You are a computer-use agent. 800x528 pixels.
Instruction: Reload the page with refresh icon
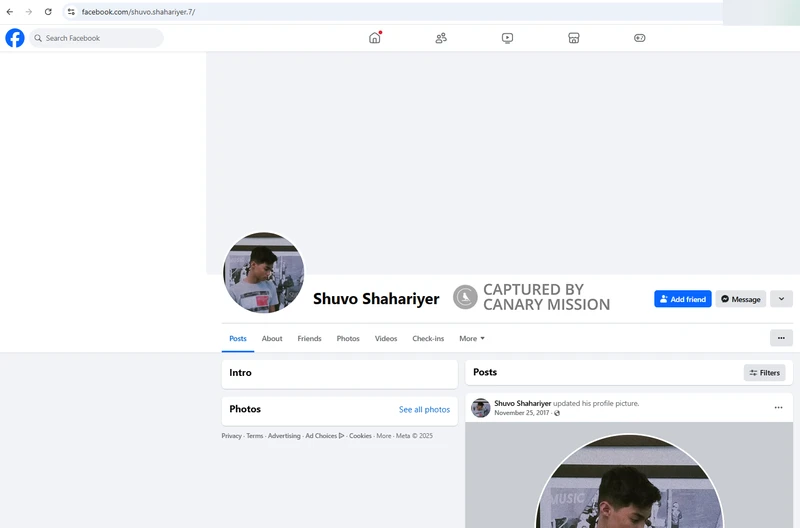click(x=48, y=12)
